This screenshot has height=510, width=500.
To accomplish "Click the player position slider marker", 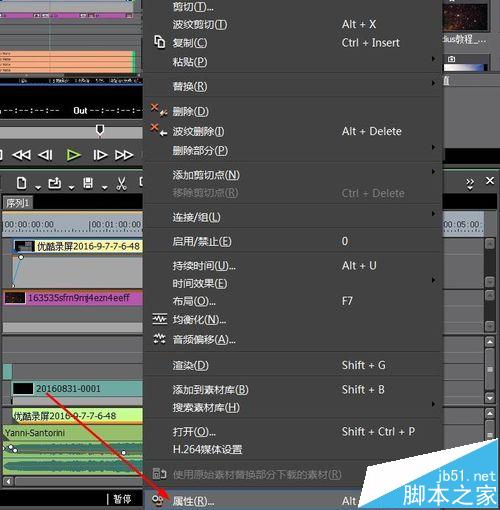I will [100, 130].
